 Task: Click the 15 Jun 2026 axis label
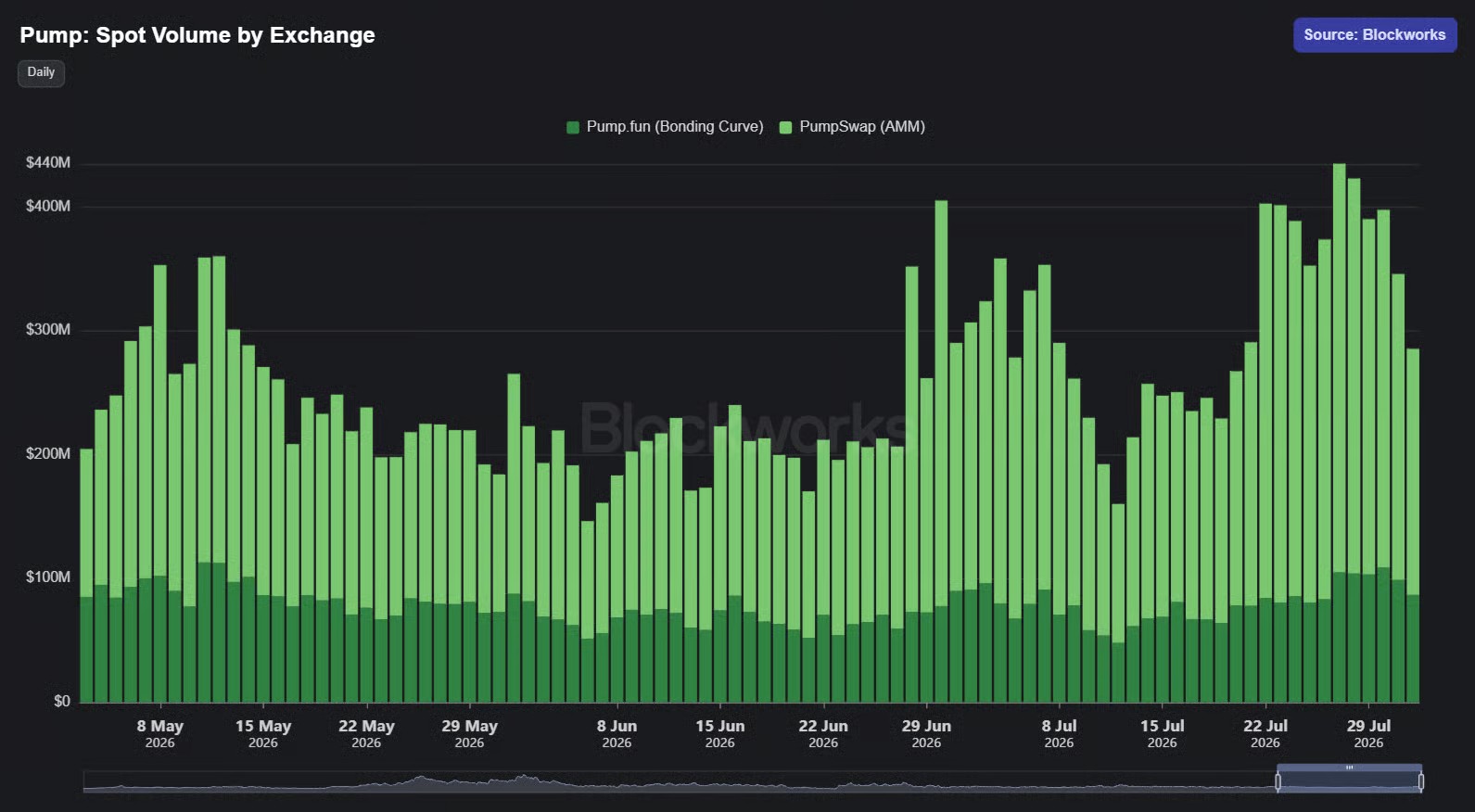tap(720, 733)
